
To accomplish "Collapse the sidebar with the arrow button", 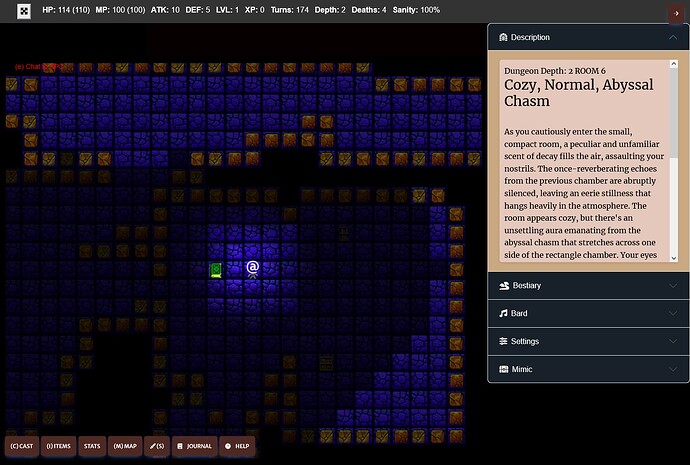I will (x=676, y=14).
